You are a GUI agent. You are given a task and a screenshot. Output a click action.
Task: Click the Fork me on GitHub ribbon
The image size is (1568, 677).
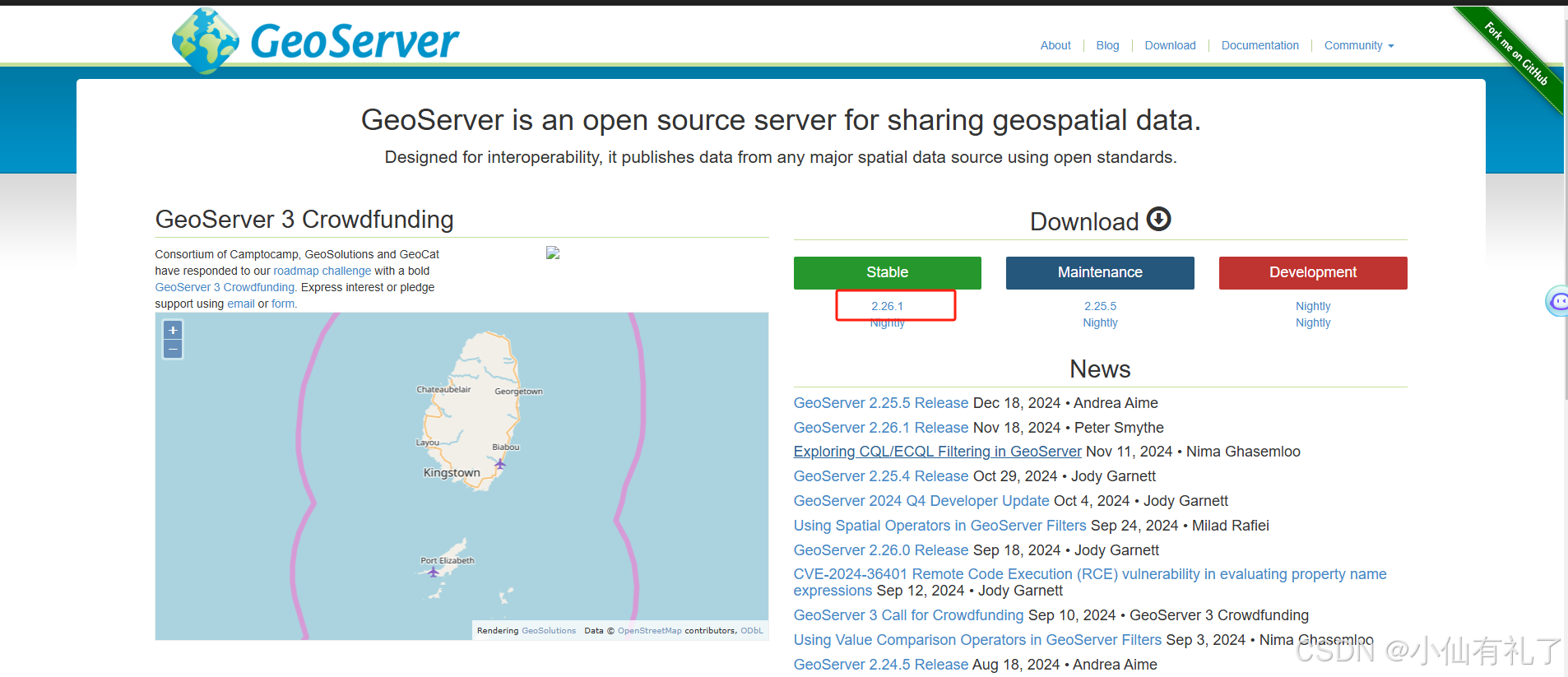tap(1516, 53)
